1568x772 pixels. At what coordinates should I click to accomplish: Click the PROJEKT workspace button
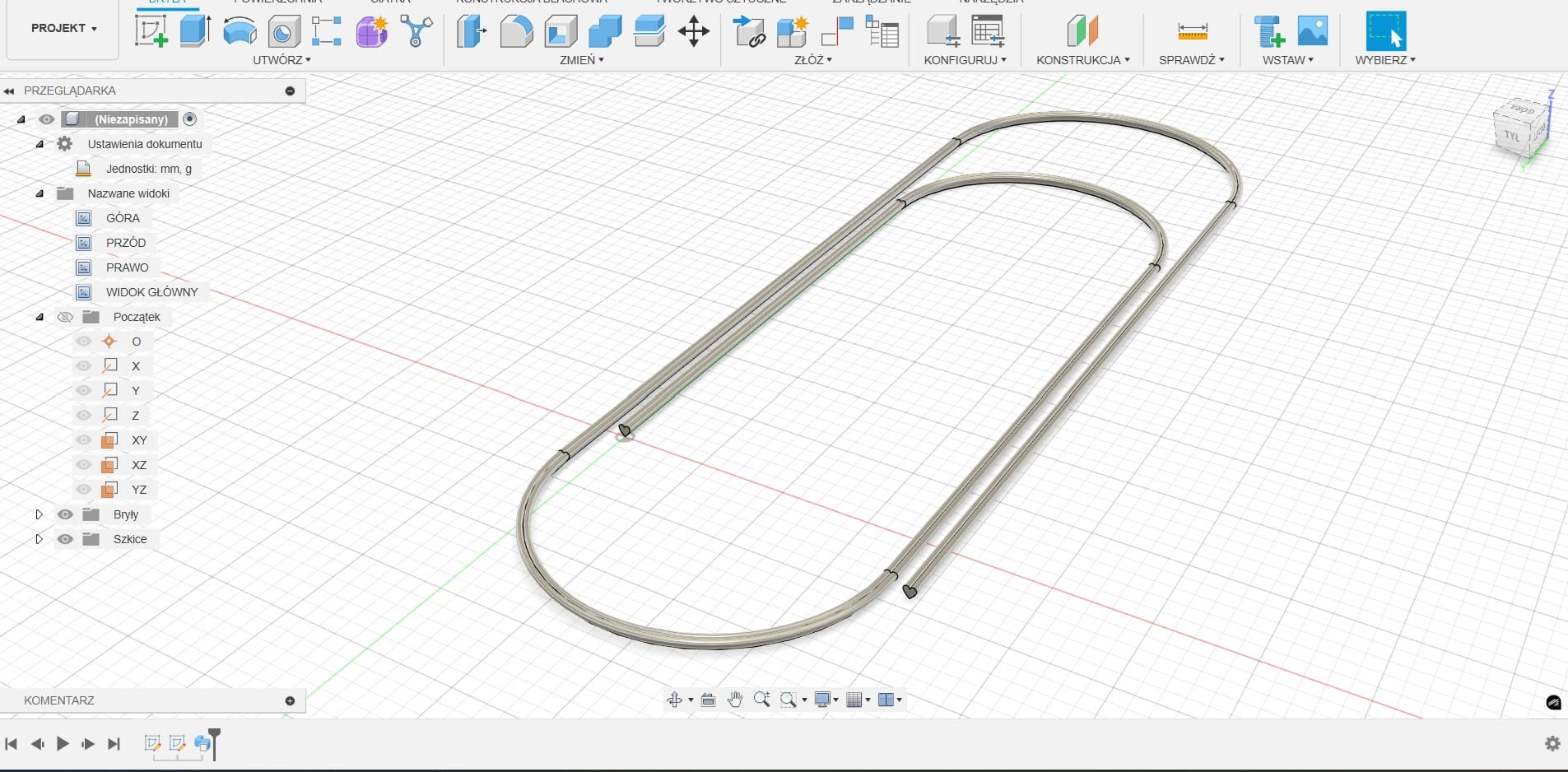63,28
